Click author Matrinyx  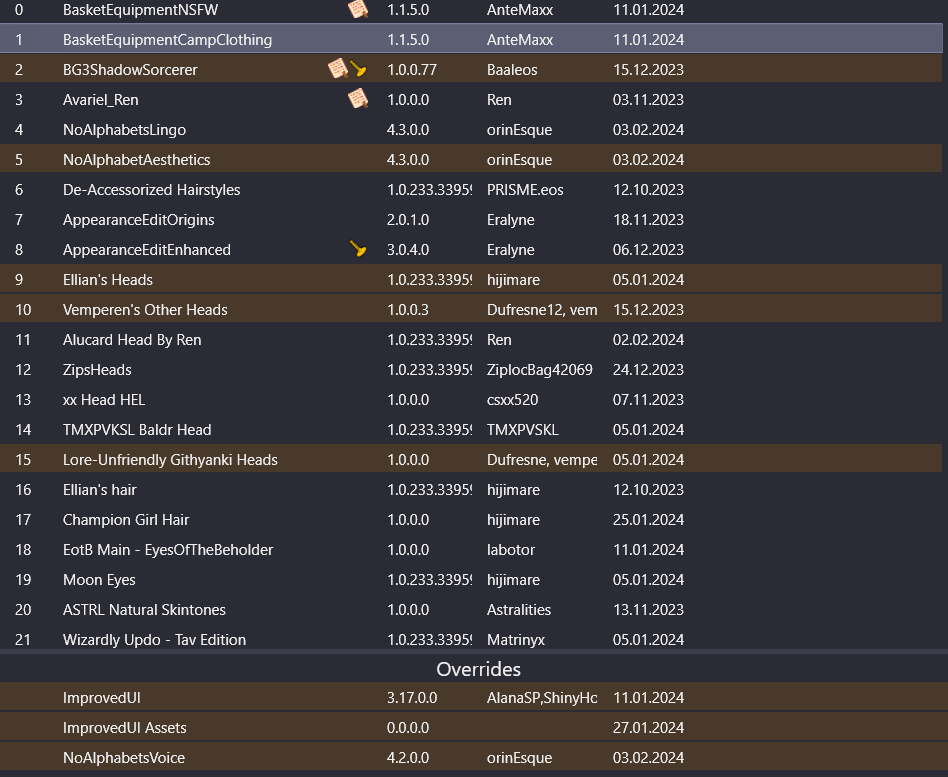click(516, 640)
